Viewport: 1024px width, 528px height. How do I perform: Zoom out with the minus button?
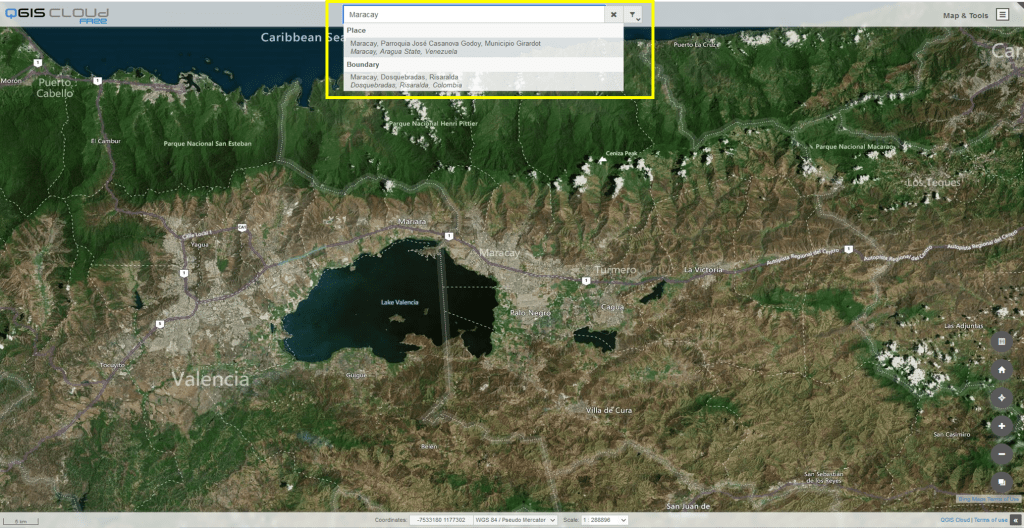tap(1002, 454)
